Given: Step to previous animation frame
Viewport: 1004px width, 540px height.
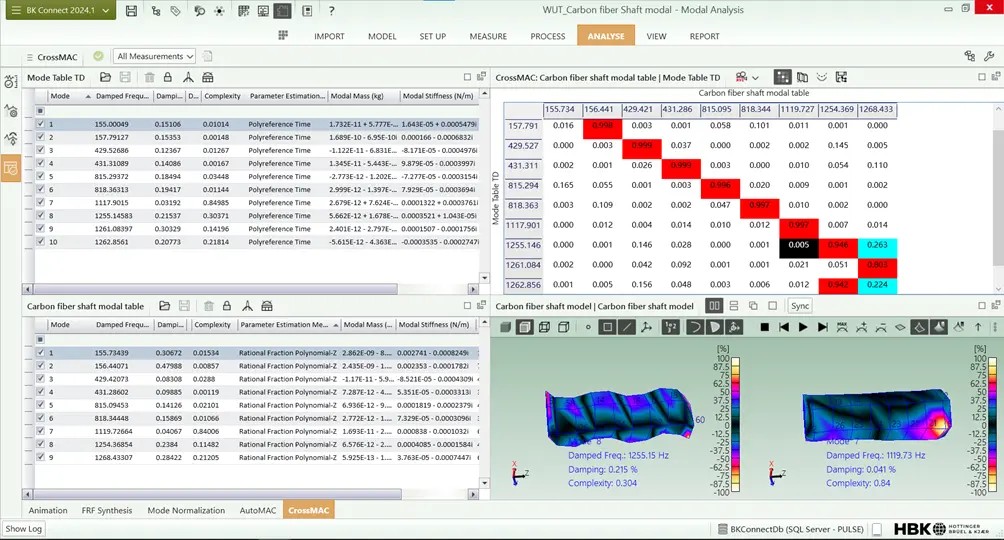Looking at the screenshot, I should coord(784,327).
